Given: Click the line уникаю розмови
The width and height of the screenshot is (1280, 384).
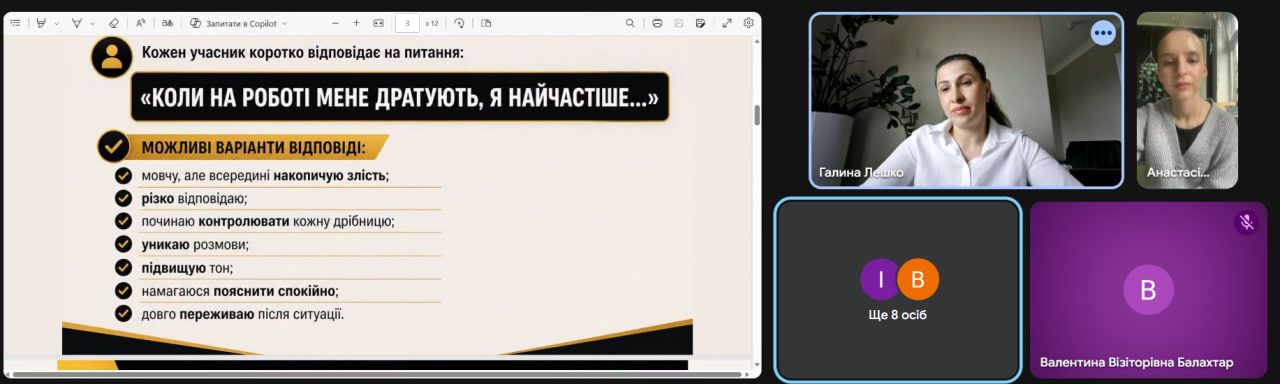Looking at the screenshot, I should 195,244.
